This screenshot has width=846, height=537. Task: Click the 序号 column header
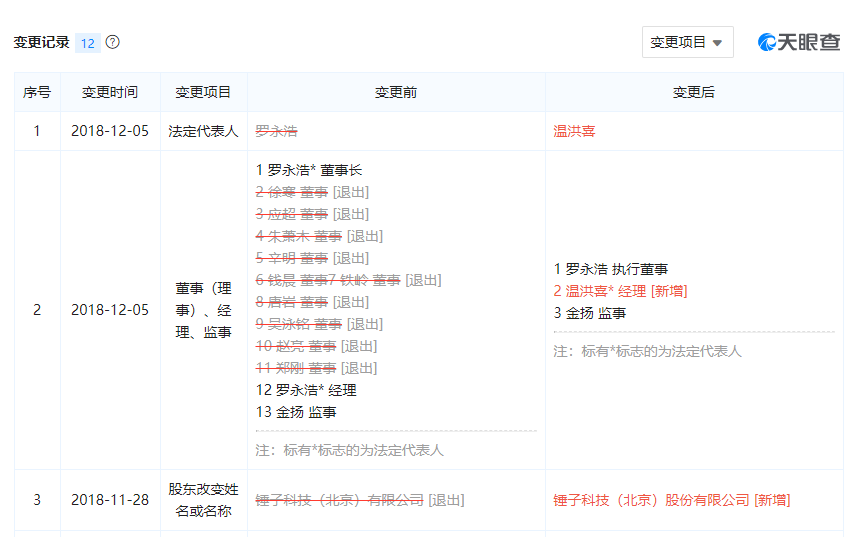pyautogui.click(x=37, y=92)
